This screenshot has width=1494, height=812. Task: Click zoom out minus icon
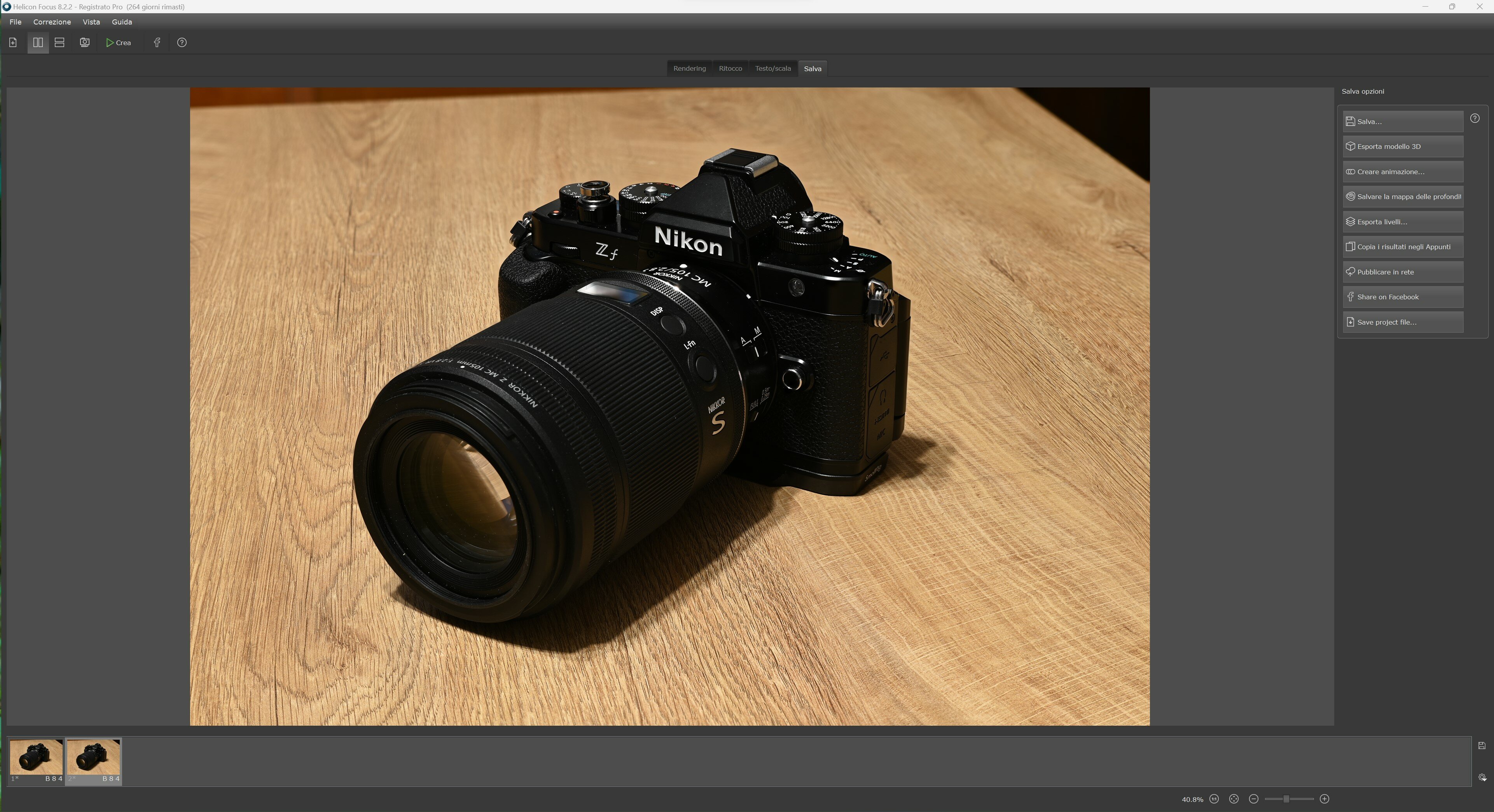coord(1253,799)
